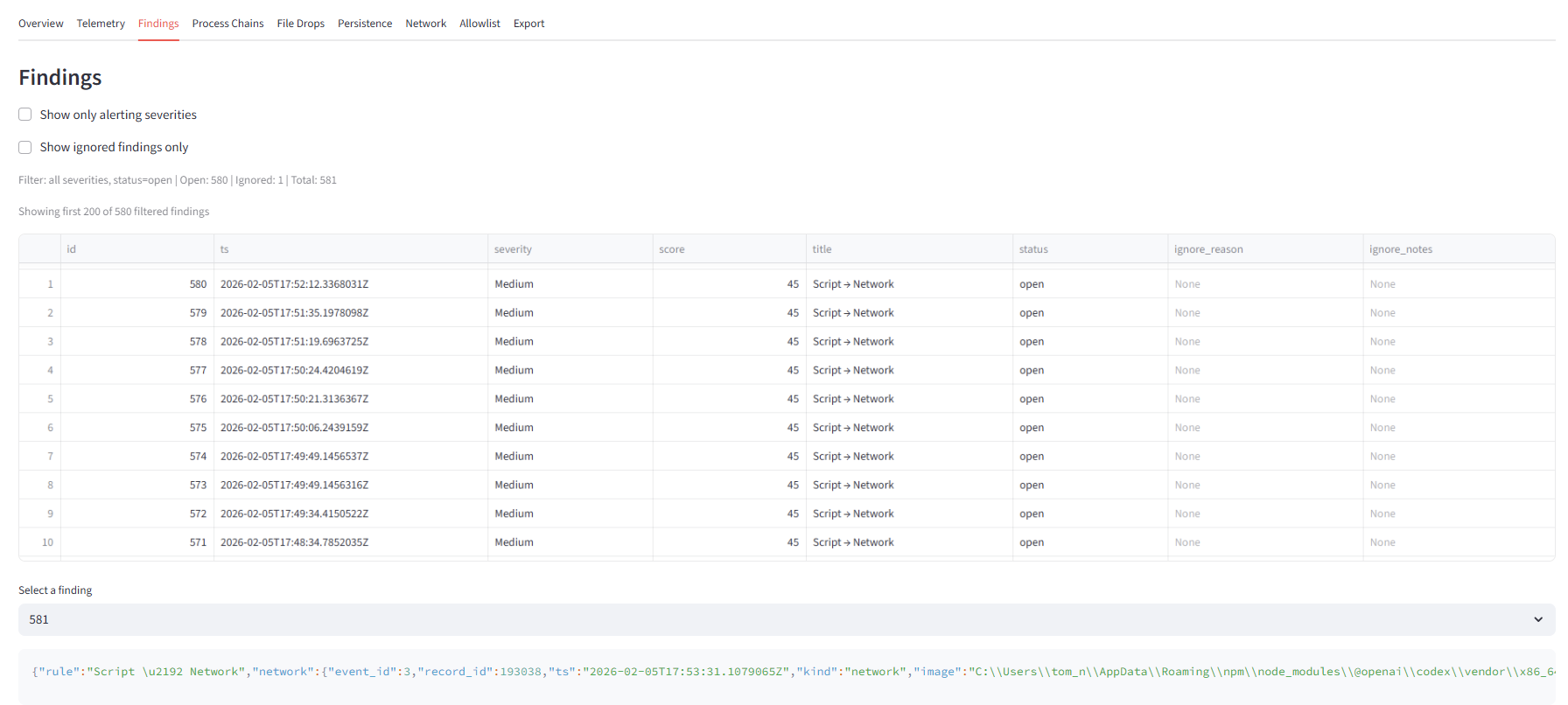The width and height of the screenshot is (1568, 705).
Task: Click the ts column header
Action: click(x=225, y=249)
